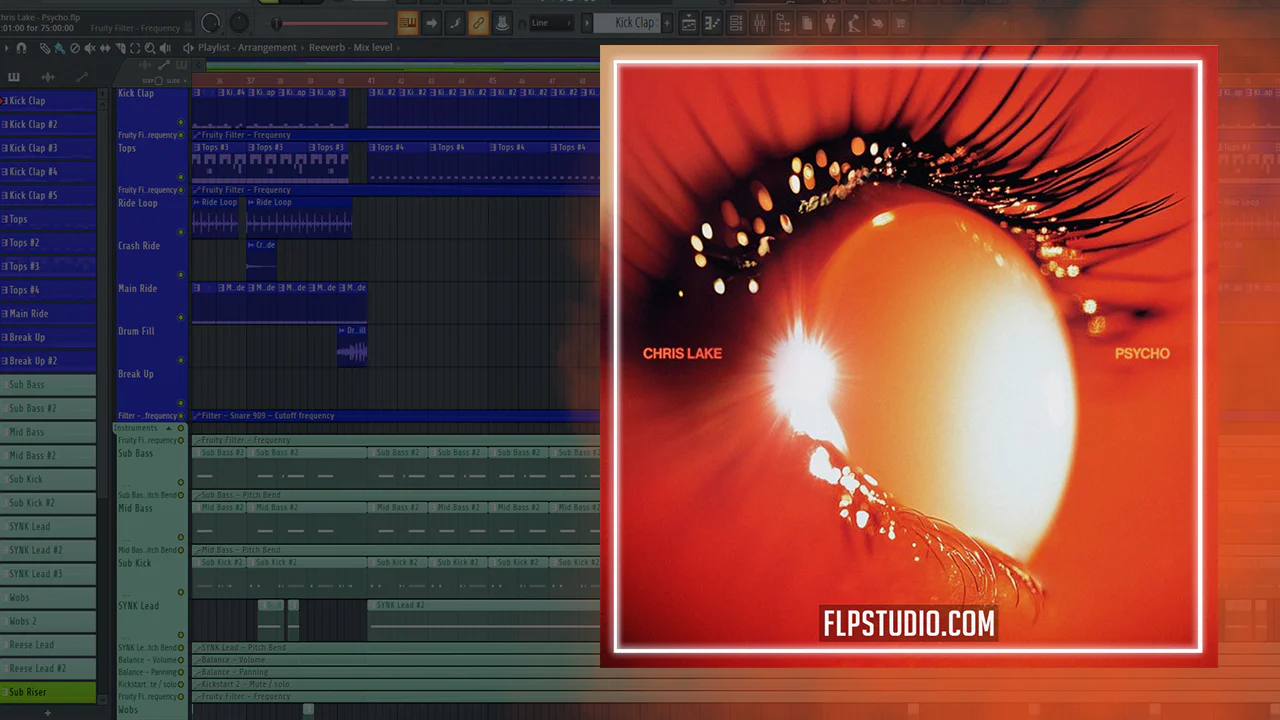
Task: Open the Reeverb - Mix level breadcrumb menu
Action: coord(350,48)
